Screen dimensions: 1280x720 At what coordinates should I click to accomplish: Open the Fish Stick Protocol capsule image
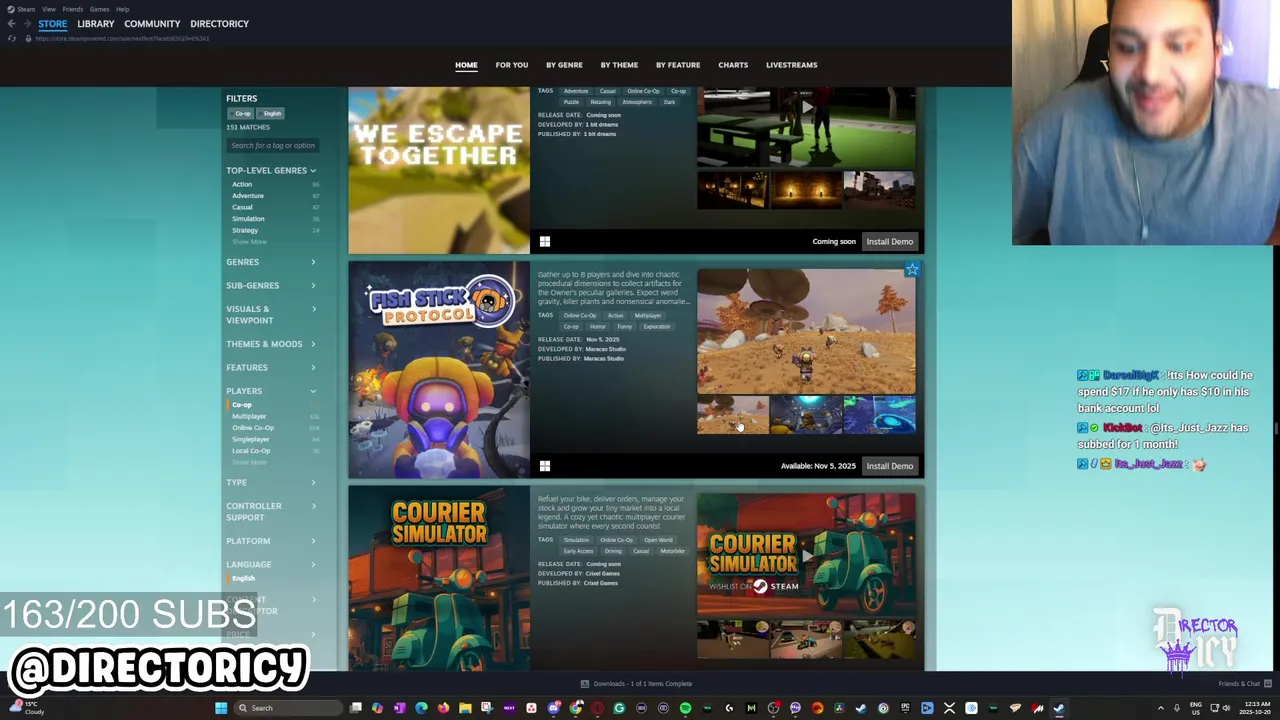[439, 370]
